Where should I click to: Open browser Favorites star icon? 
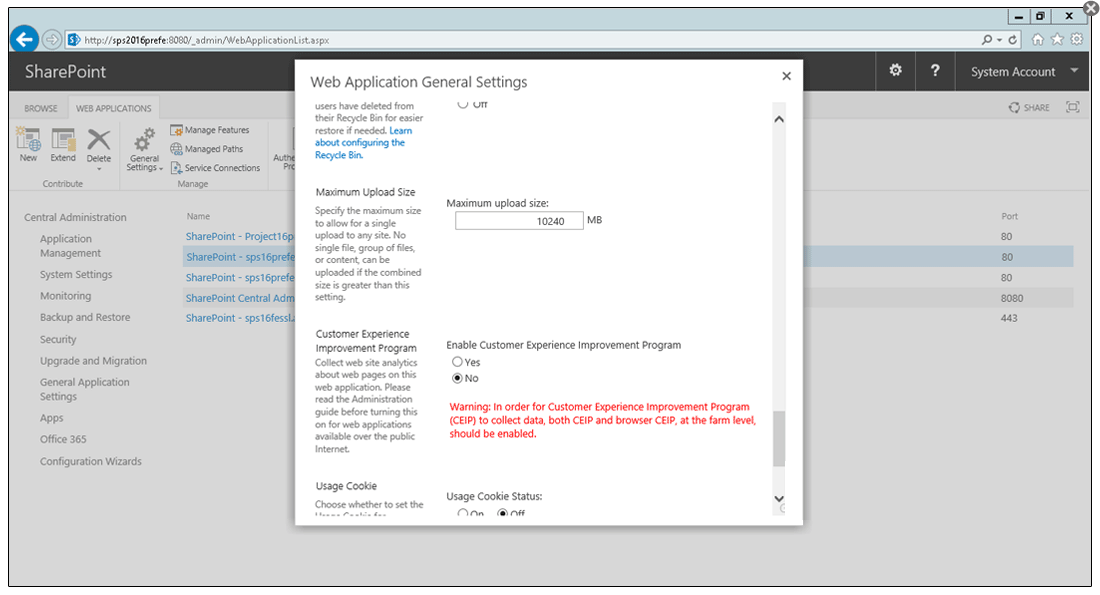pyautogui.click(x=1057, y=39)
